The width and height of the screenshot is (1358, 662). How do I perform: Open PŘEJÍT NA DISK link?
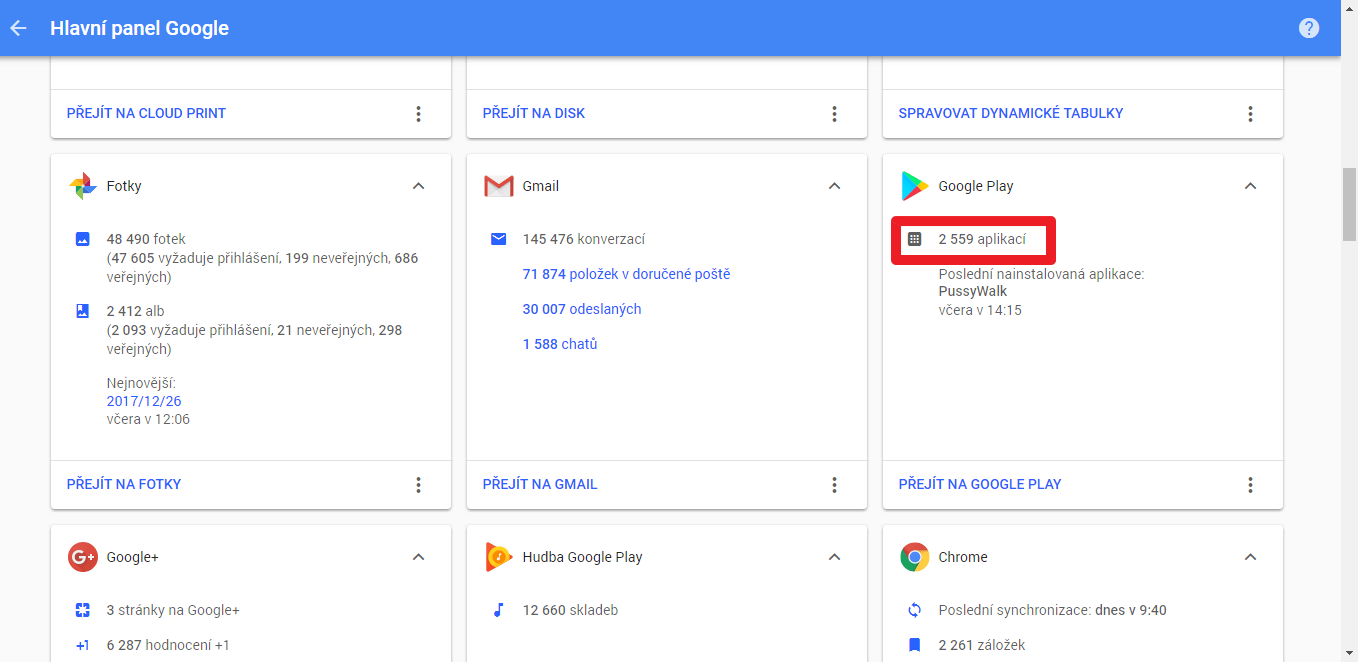(534, 113)
